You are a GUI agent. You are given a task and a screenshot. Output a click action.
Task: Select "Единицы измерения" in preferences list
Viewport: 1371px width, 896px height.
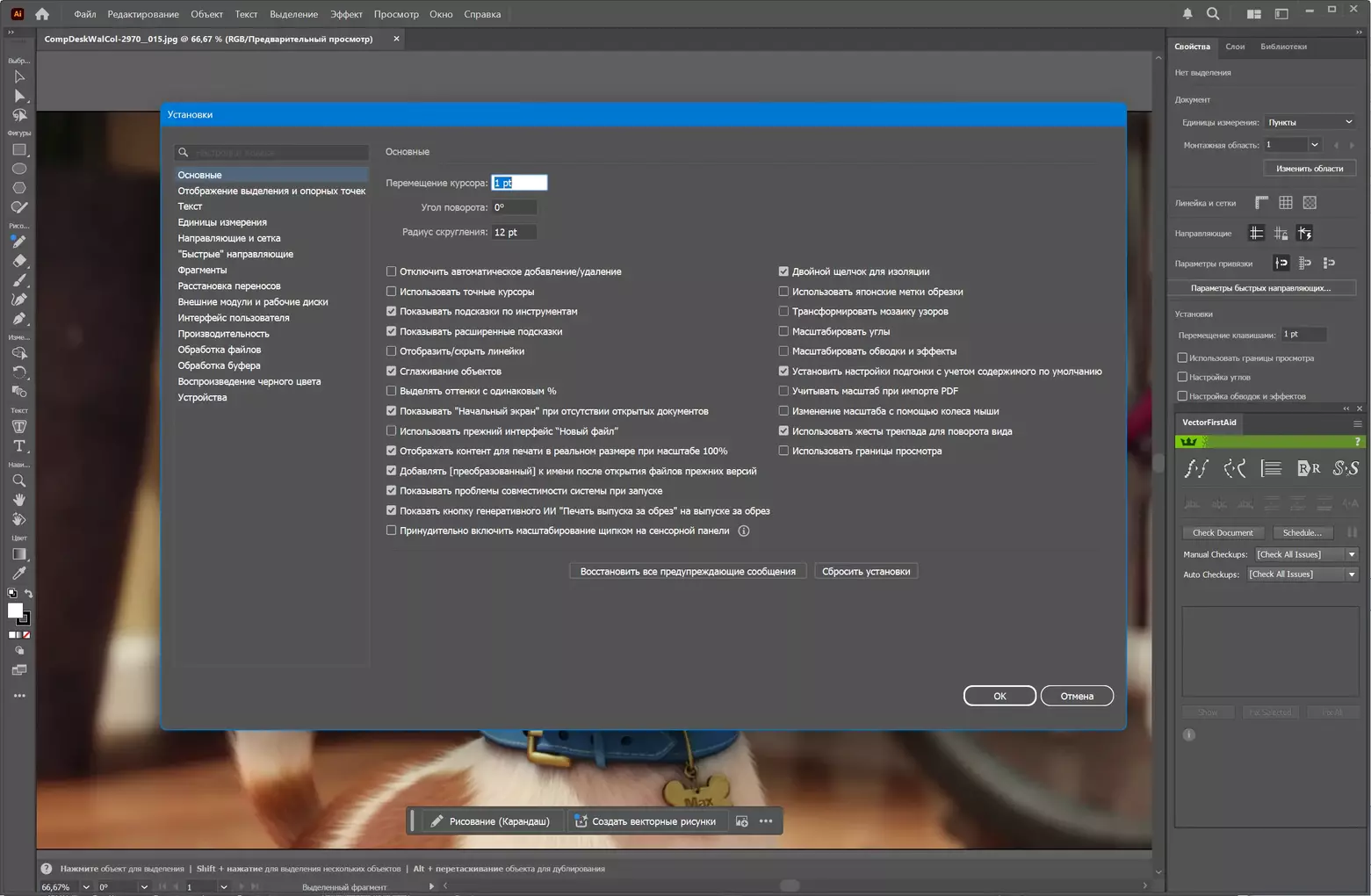point(222,222)
